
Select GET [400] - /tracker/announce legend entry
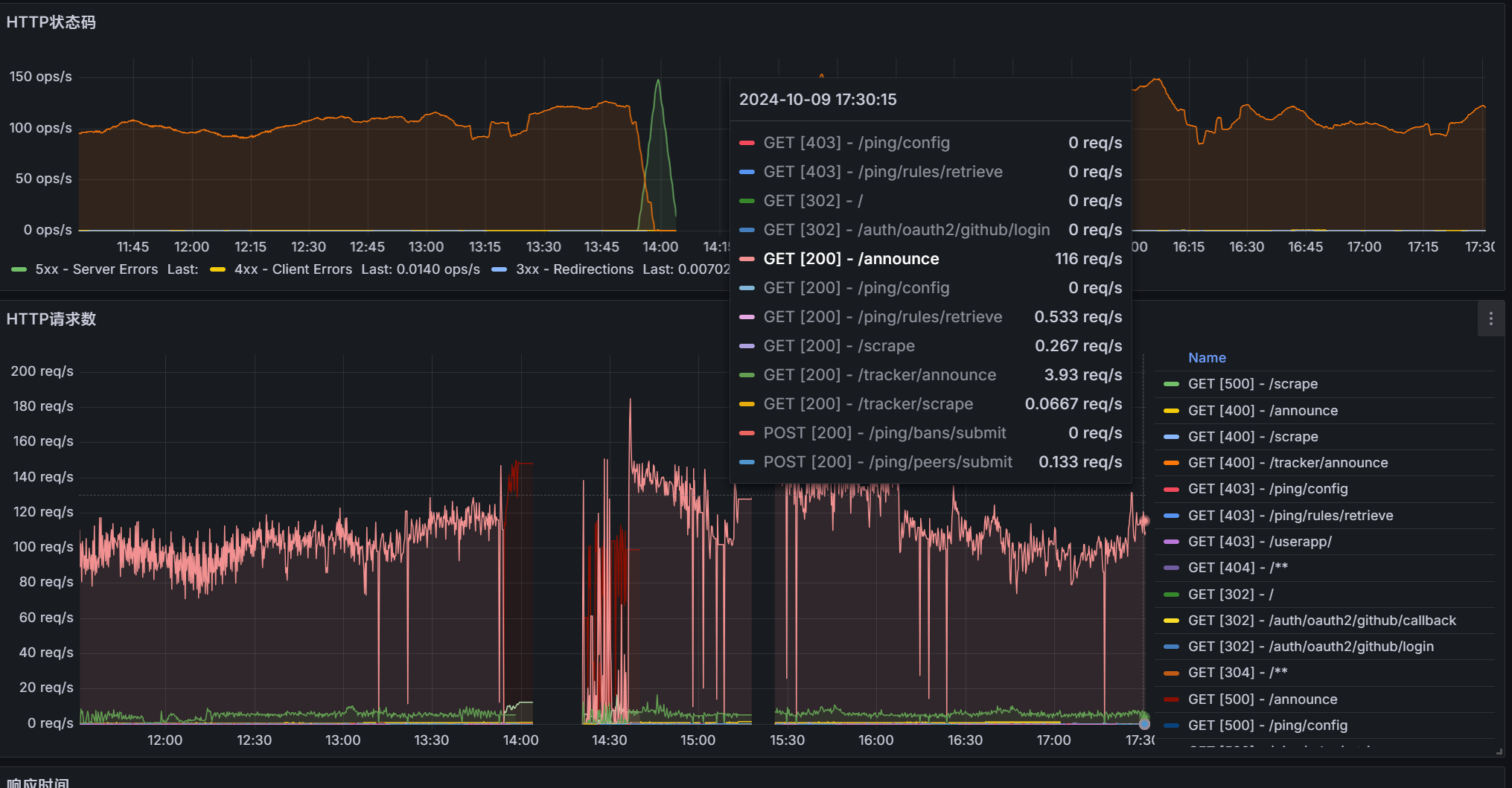[1287, 463]
